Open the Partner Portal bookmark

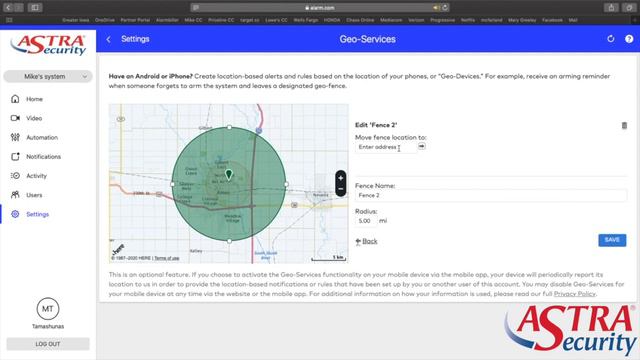pos(135,20)
